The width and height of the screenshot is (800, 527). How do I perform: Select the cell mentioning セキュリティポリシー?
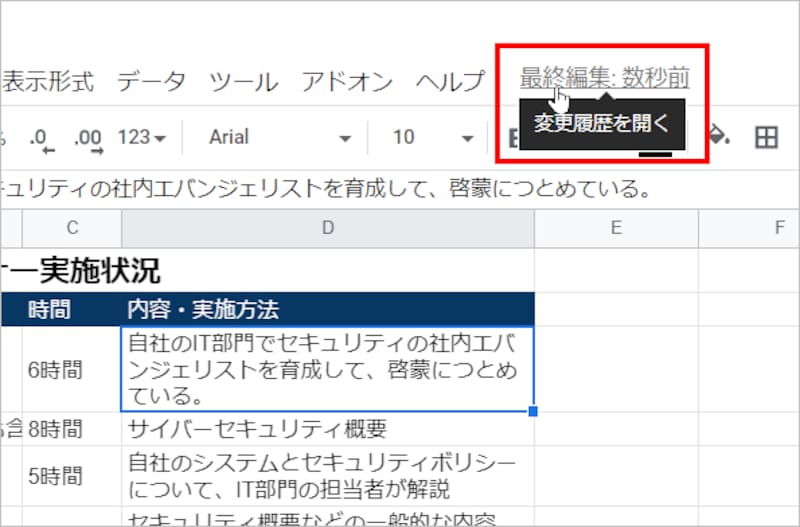click(328, 476)
